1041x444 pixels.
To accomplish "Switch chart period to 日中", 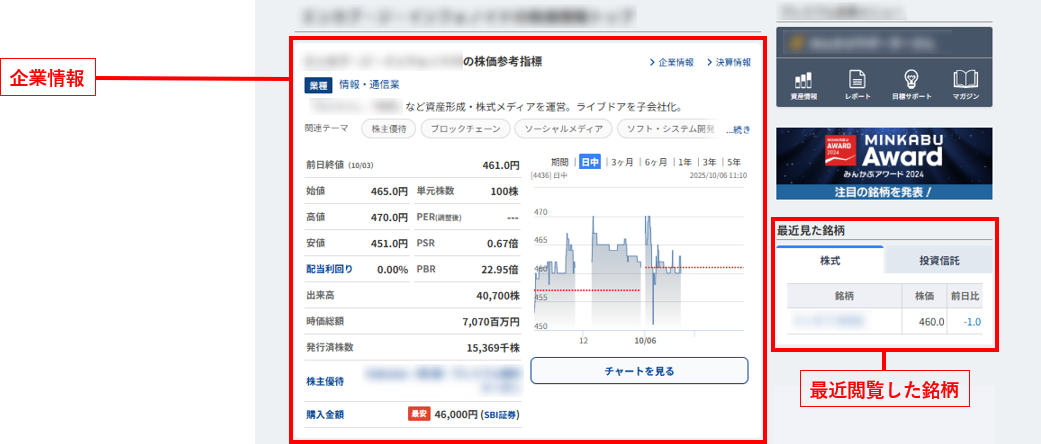I will [x=590, y=162].
